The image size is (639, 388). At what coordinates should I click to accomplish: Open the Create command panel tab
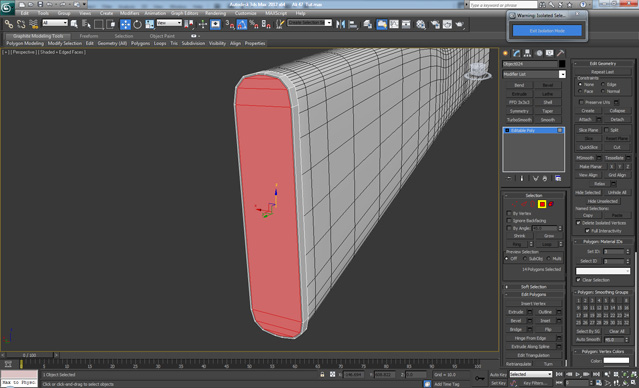tap(506, 53)
